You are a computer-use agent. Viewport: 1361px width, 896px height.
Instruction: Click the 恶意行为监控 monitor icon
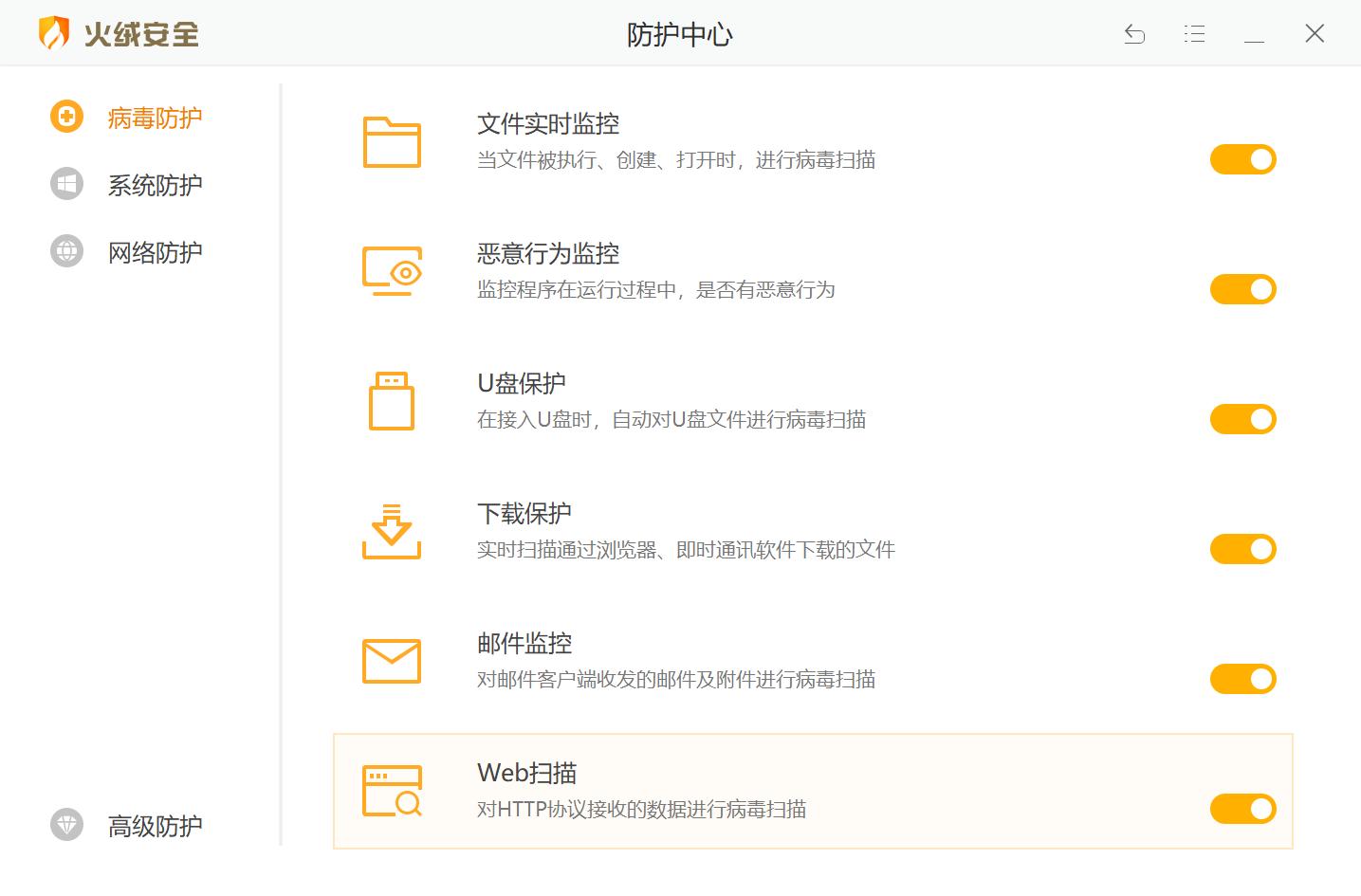[391, 271]
